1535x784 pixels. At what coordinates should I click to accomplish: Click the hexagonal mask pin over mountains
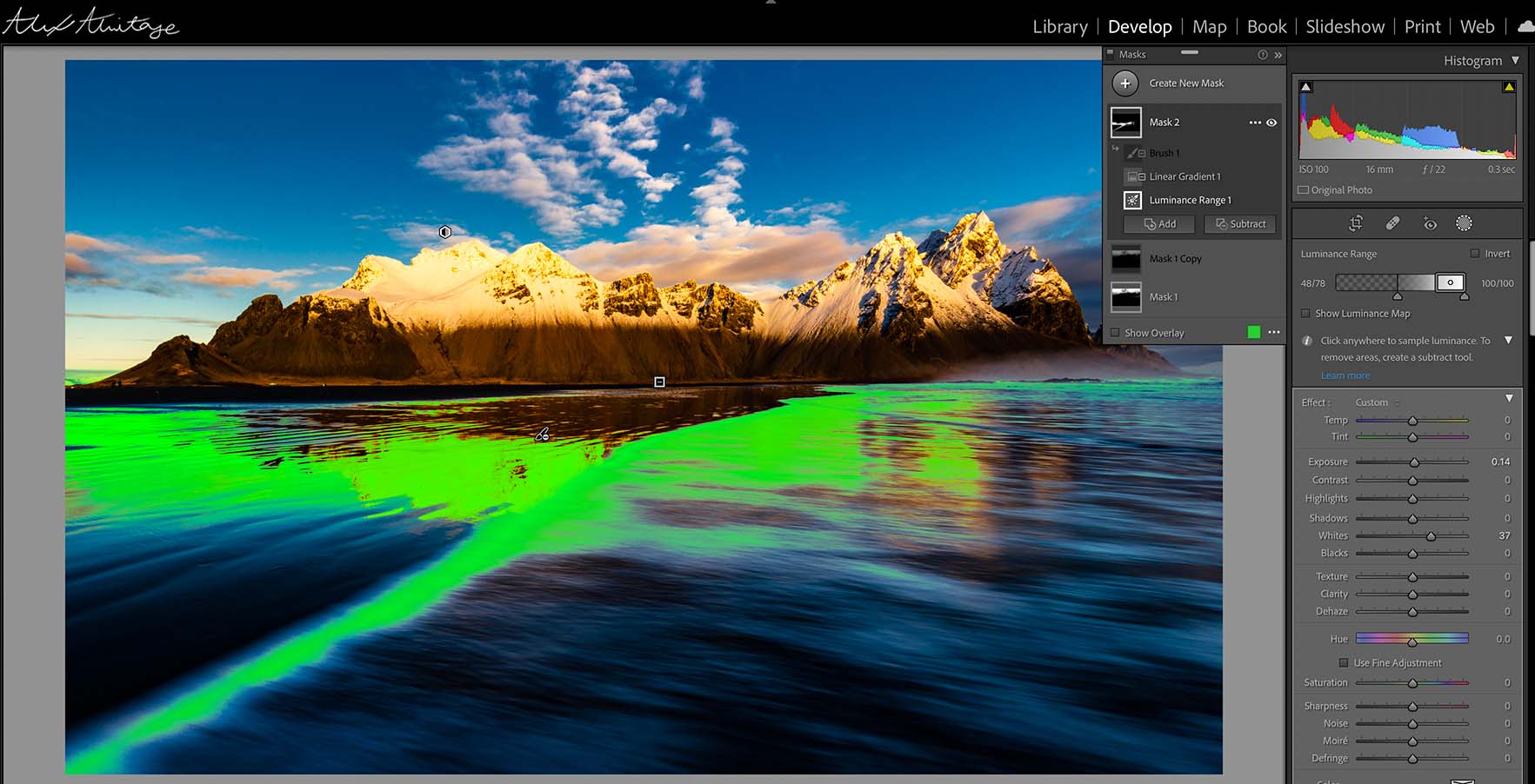pyautogui.click(x=445, y=232)
